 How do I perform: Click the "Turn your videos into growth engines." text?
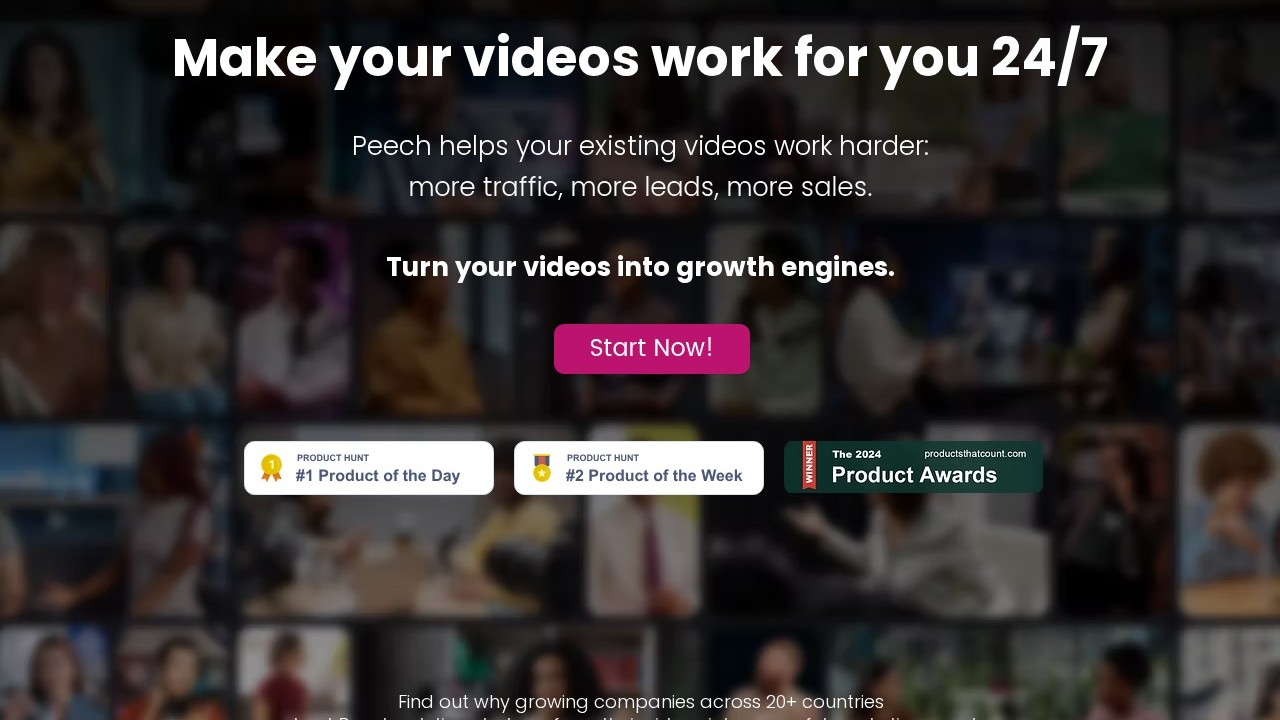640,267
